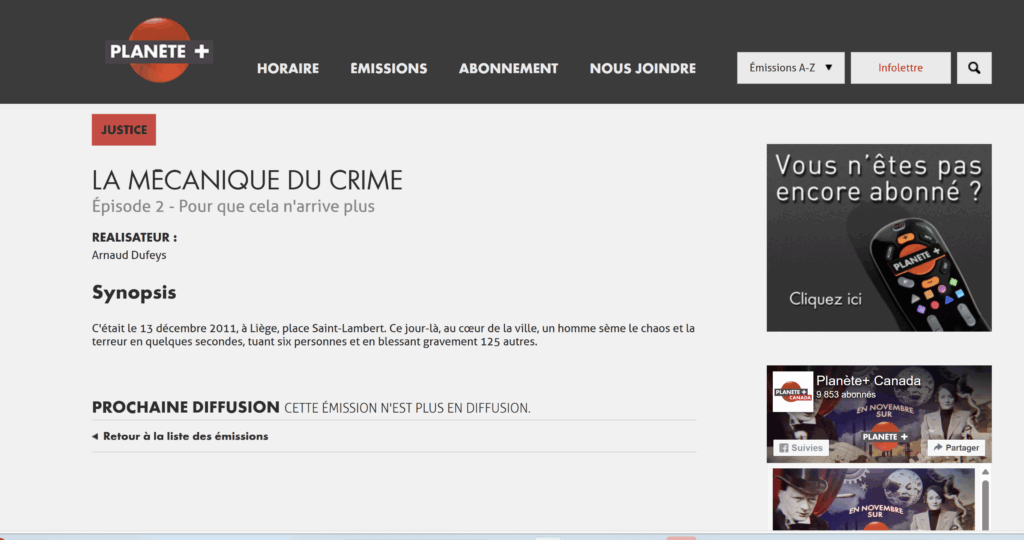Viewport: 1024px width, 540px height.
Task: Click the red JUSTICE category tag
Action: (124, 130)
